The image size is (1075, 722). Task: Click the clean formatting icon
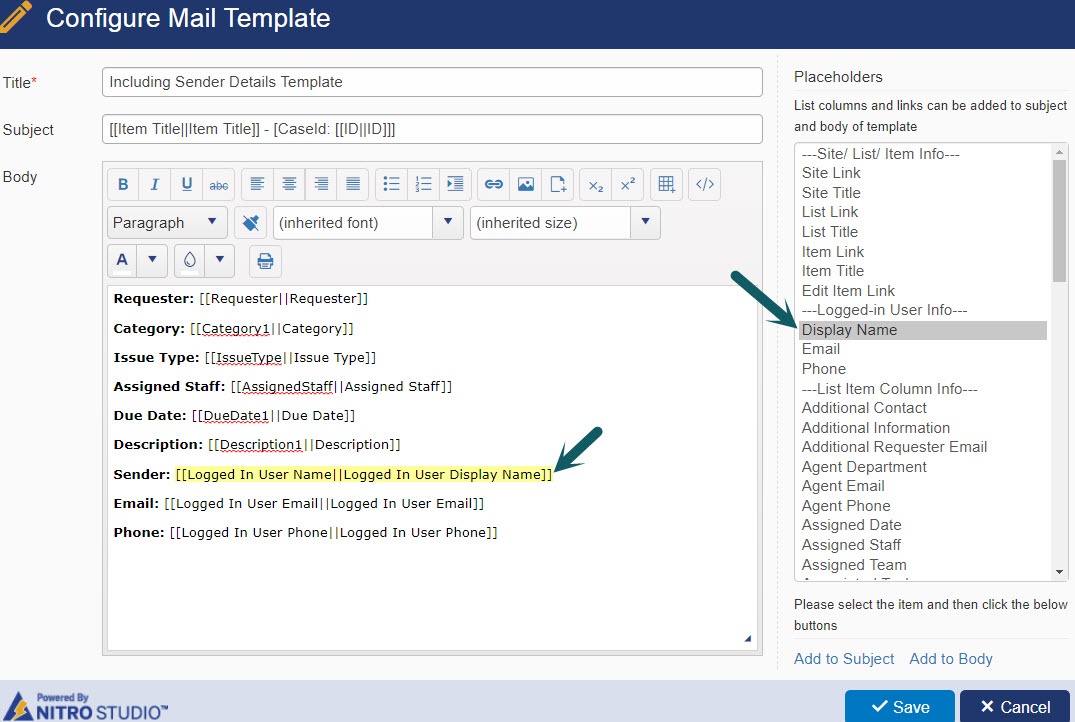tap(250, 223)
